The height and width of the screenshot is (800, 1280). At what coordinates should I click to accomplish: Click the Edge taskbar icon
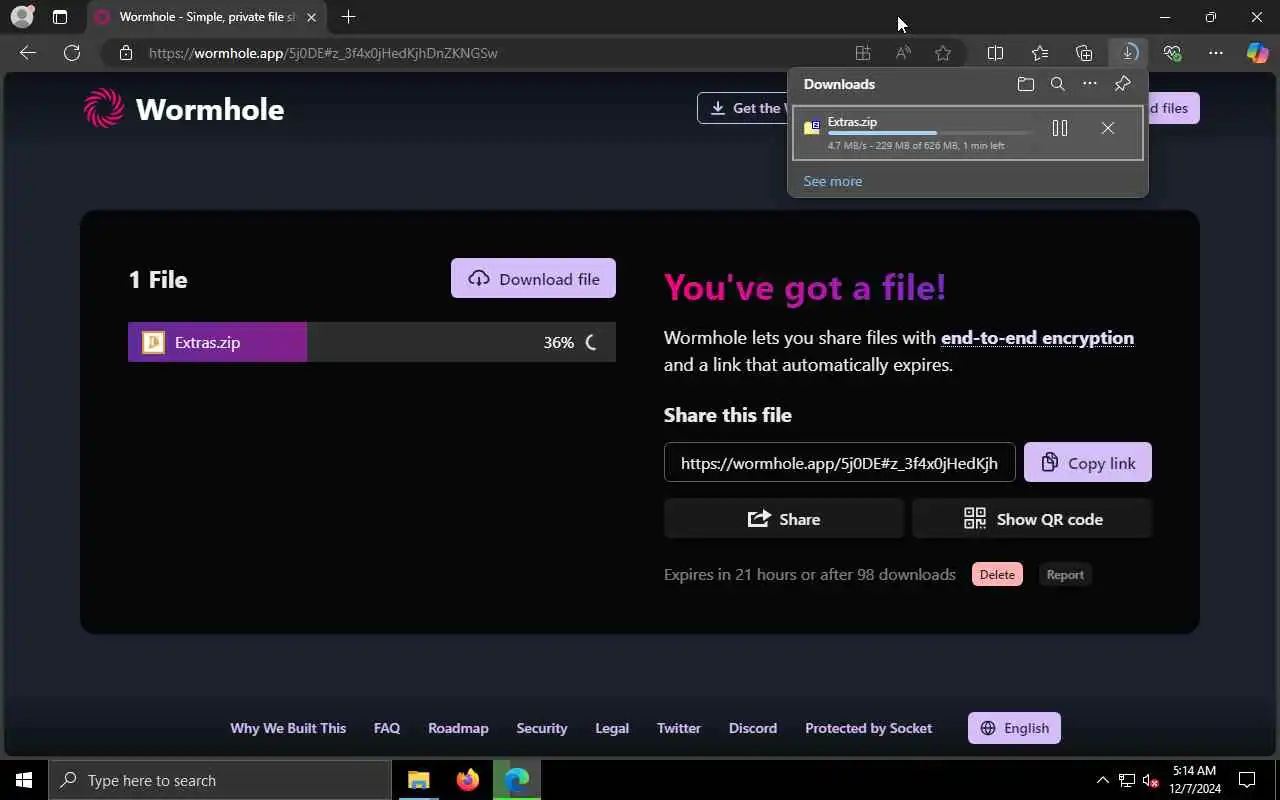(x=517, y=780)
